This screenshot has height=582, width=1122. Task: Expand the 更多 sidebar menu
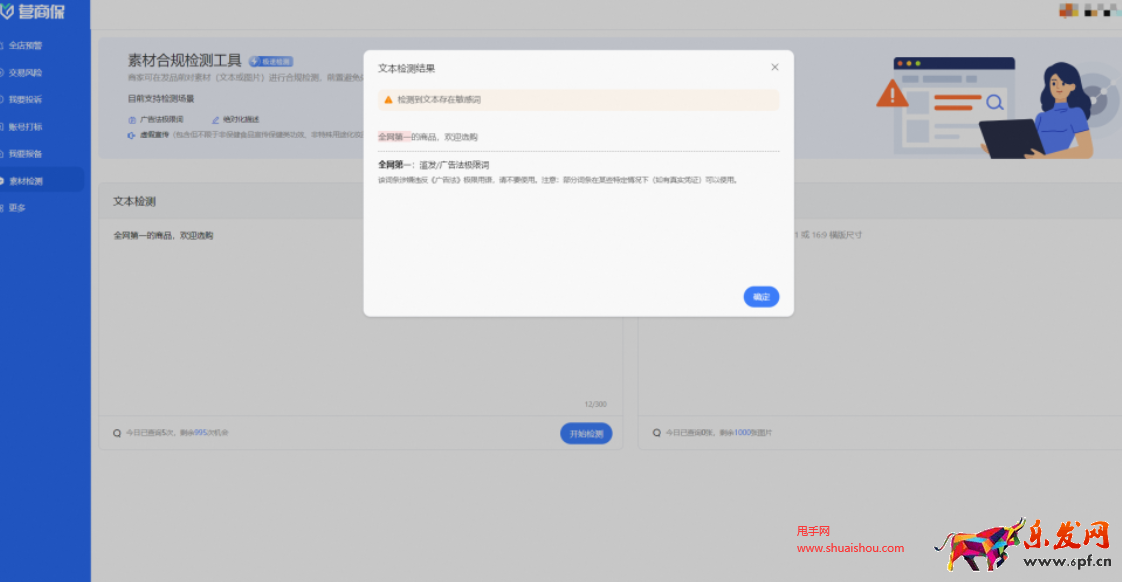click(20, 207)
